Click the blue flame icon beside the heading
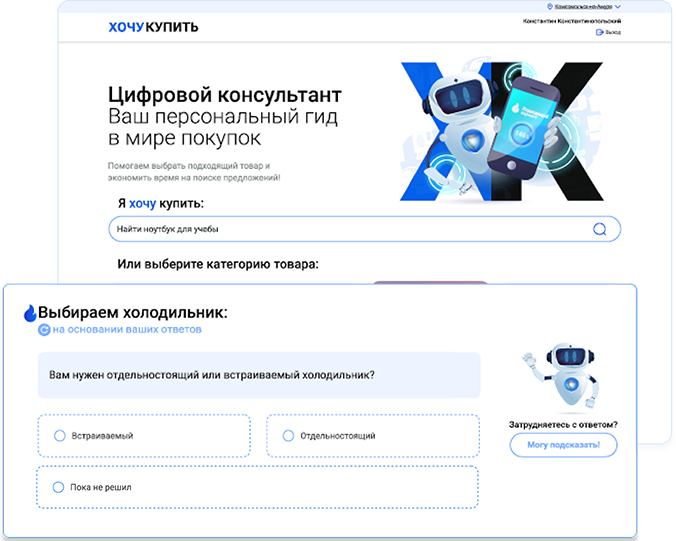Viewport: 676px width, 541px height. tap(30, 313)
